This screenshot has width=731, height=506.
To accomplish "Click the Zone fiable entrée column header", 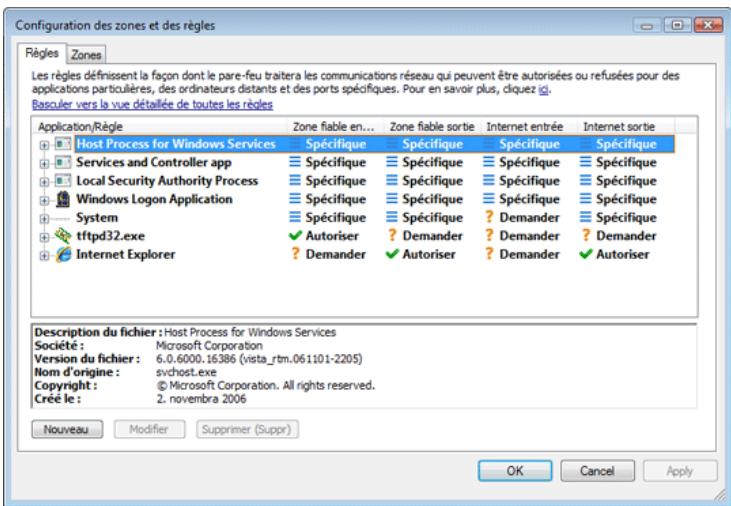I will click(336, 126).
